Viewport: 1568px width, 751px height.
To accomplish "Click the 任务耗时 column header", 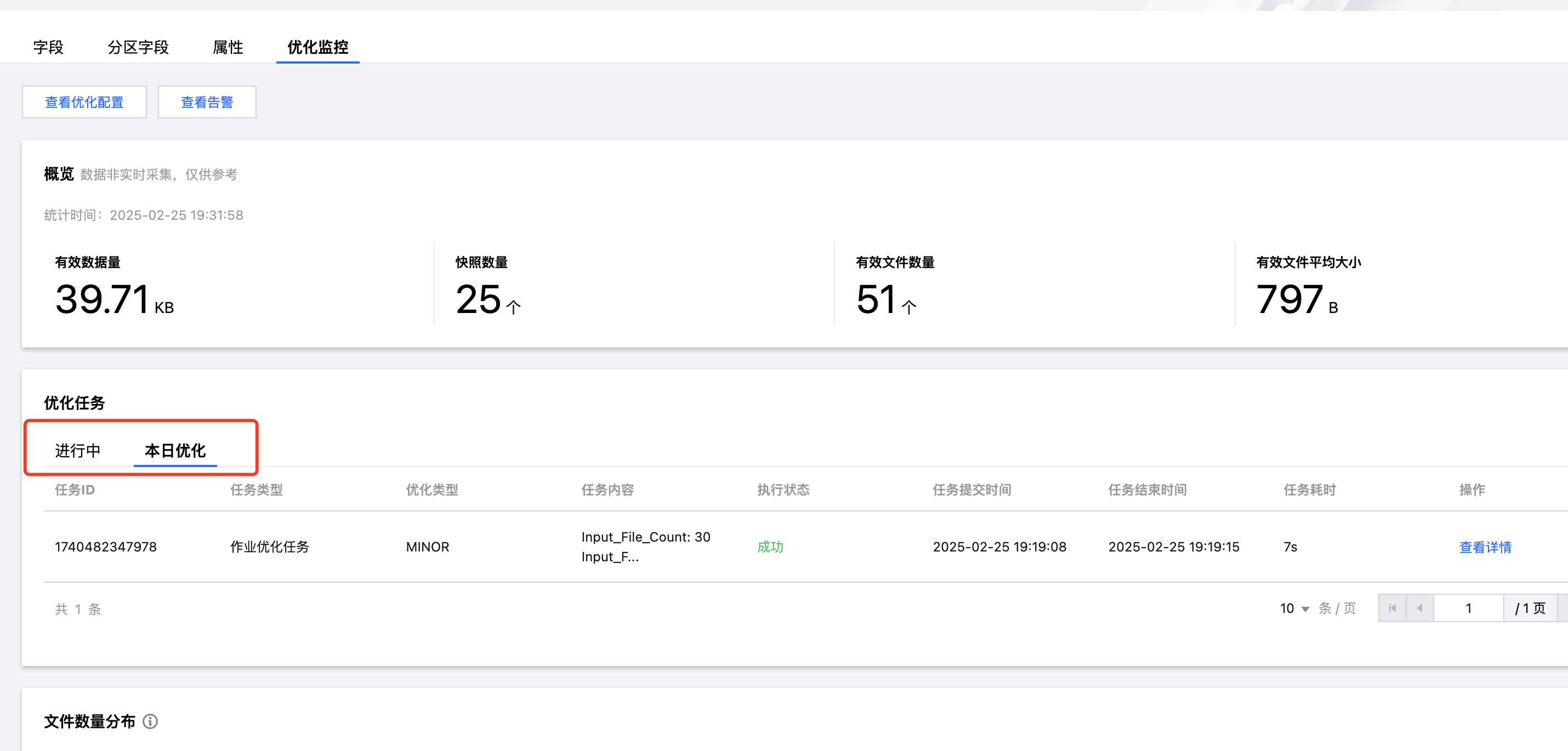I will point(1309,490).
